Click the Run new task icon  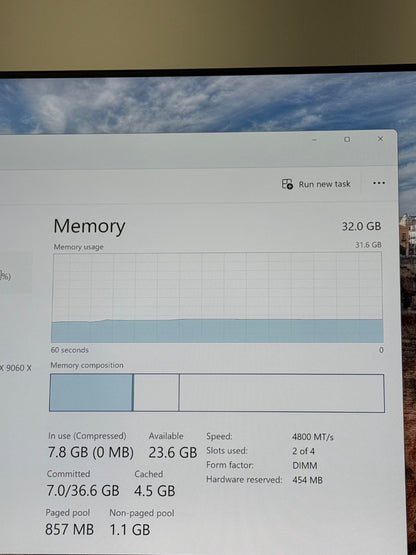(x=287, y=184)
